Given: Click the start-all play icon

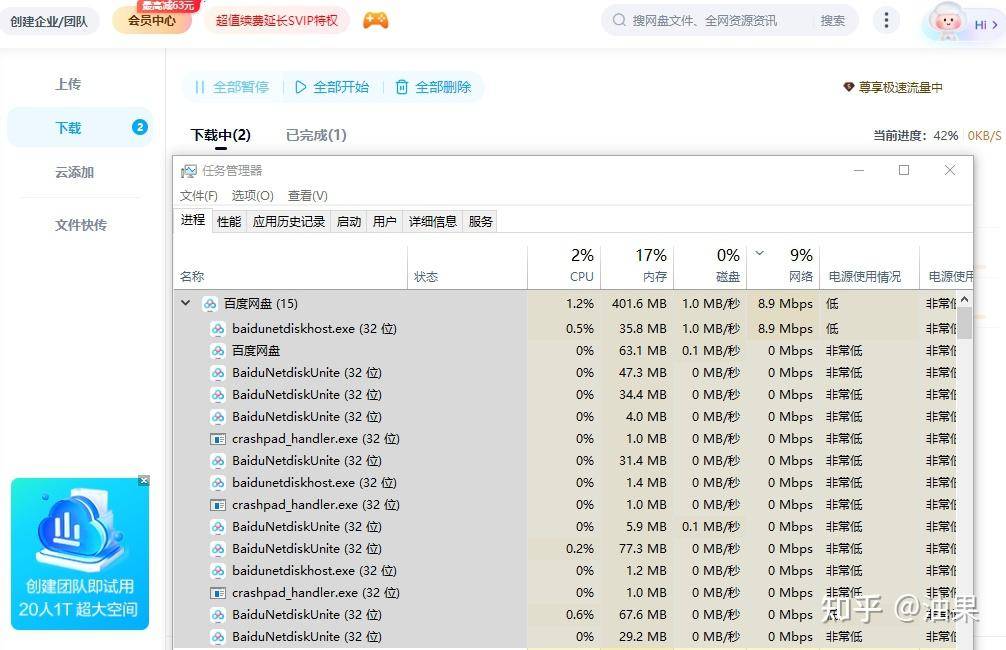Looking at the screenshot, I should coord(300,87).
